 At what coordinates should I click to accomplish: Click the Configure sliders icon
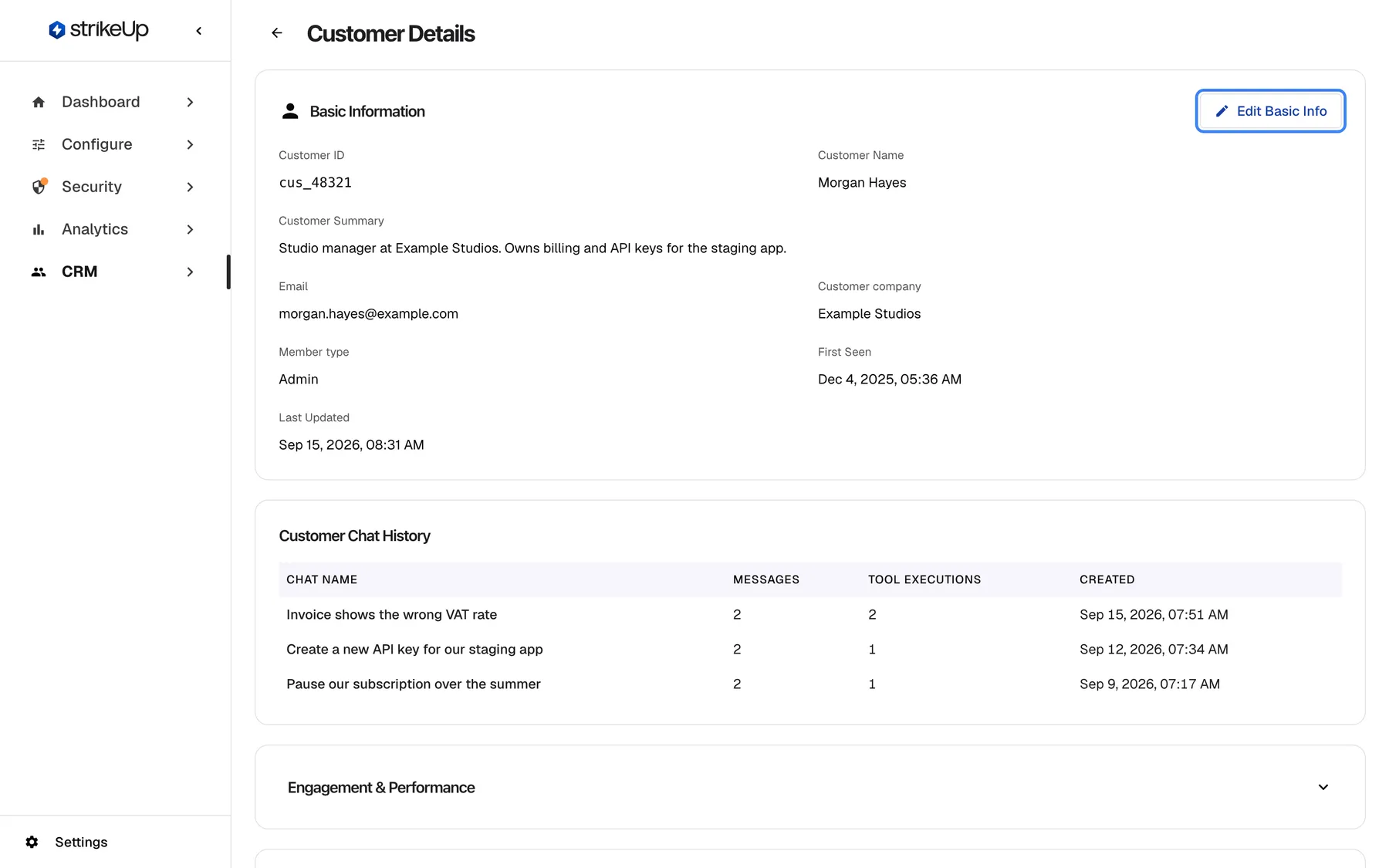(x=39, y=145)
